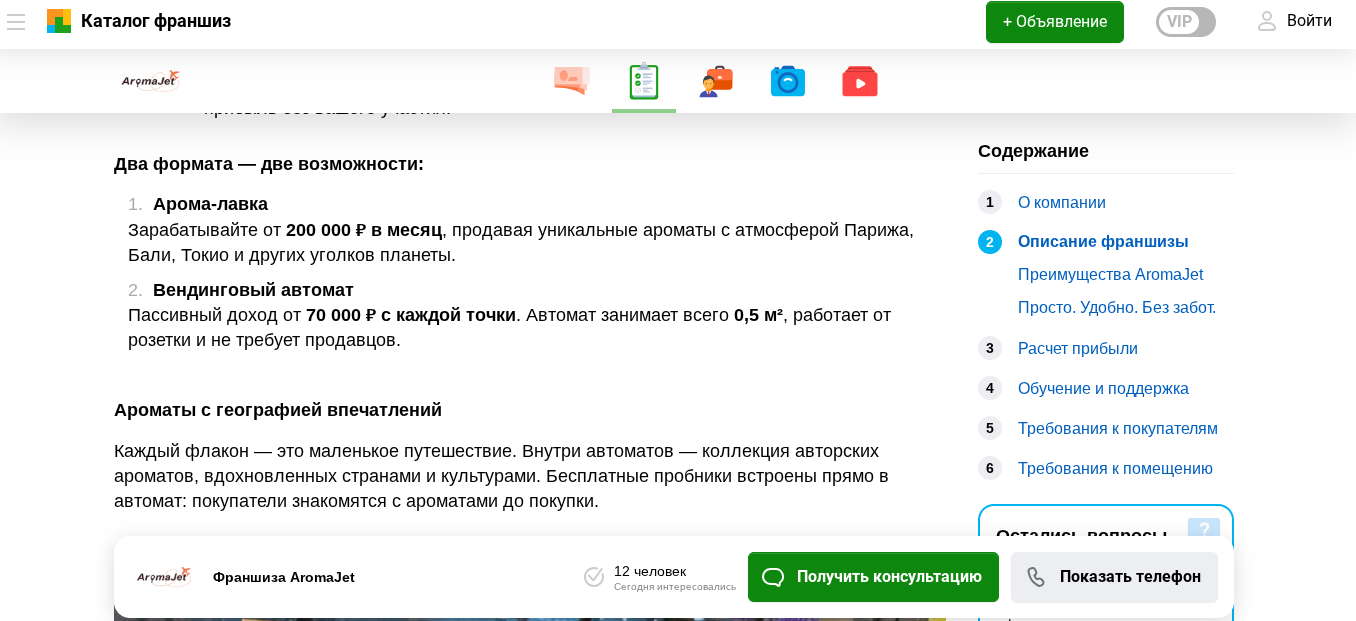Jump to О компании section
1356x621 pixels.
pos(1062,203)
